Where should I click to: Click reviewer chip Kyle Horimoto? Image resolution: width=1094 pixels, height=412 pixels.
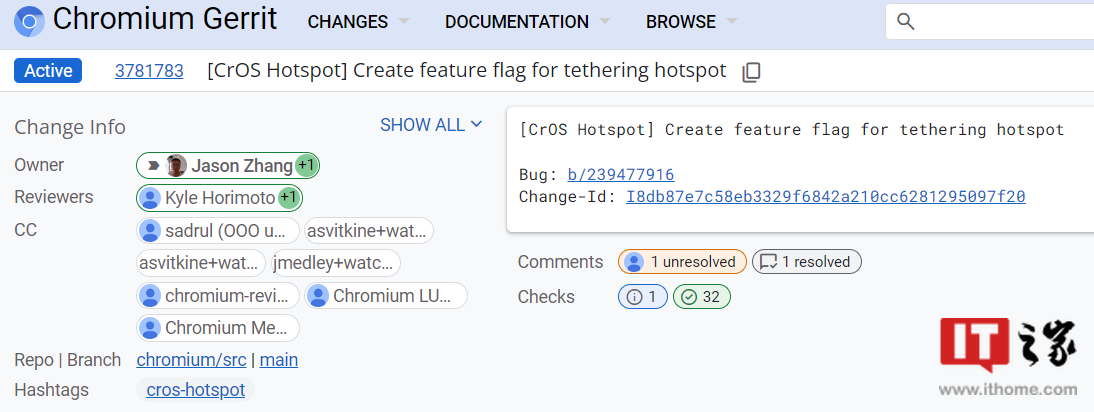click(x=219, y=198)
